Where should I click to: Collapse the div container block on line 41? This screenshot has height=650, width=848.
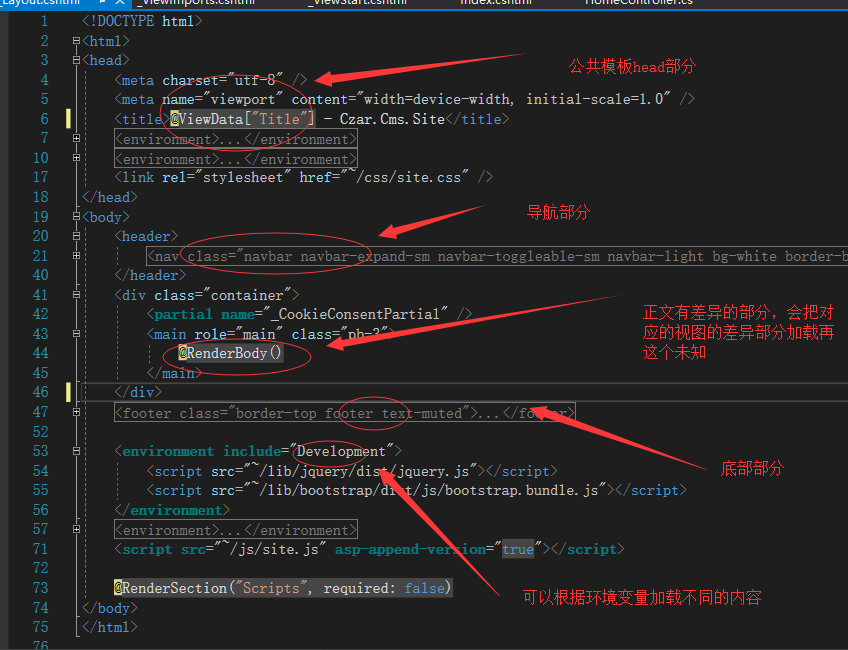pyautogui.click(x=76, y=295)
